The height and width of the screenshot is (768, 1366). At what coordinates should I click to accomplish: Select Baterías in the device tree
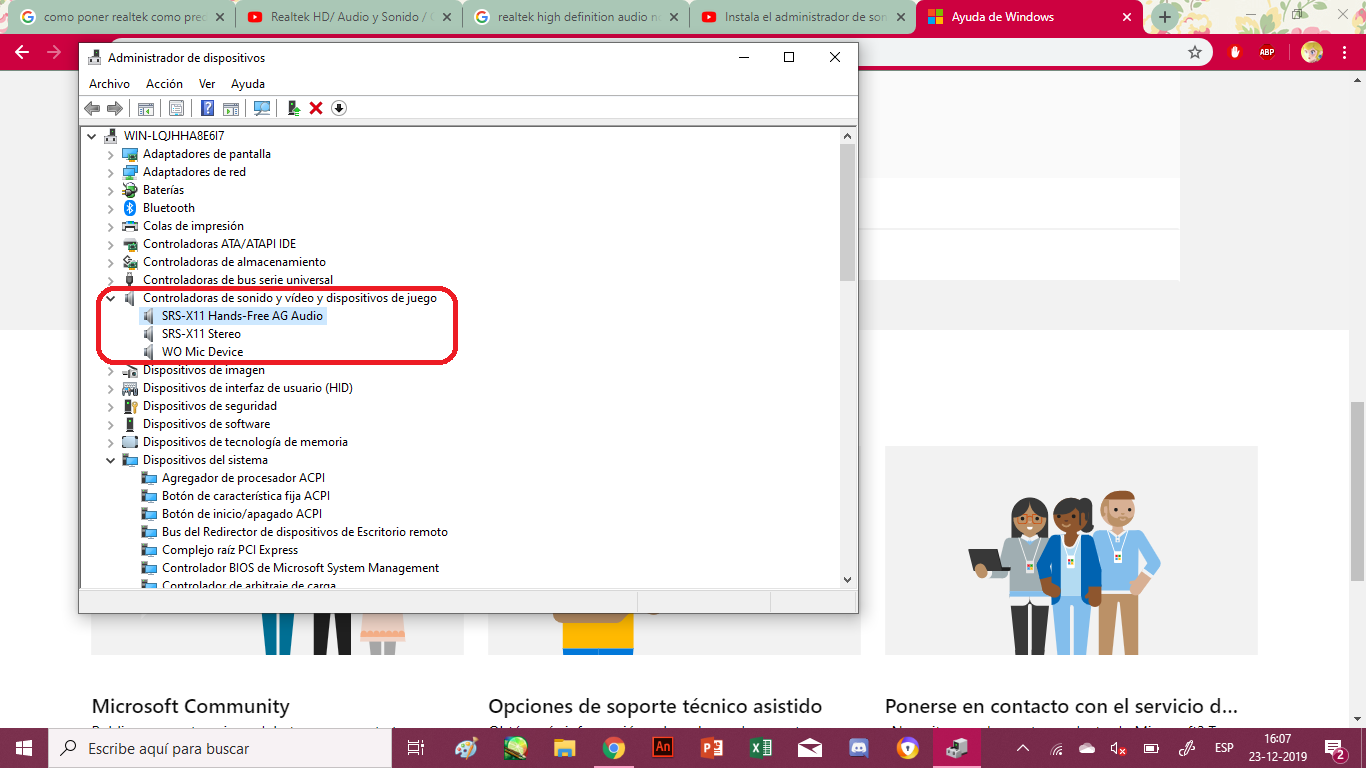[163, 190]
